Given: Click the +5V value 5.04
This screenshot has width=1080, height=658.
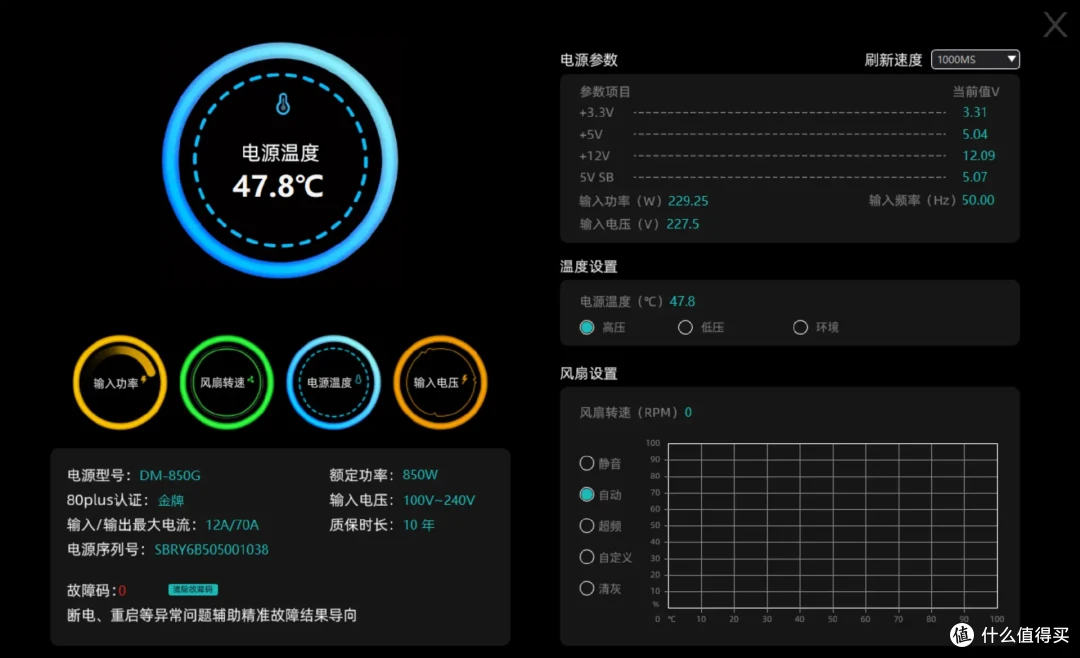Looking at the screenshot, I should 975,134.
